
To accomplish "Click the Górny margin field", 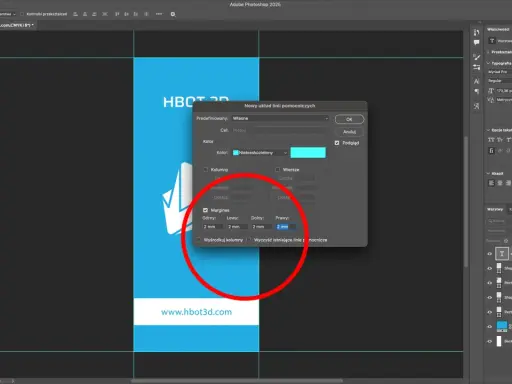I will point(212,227).
